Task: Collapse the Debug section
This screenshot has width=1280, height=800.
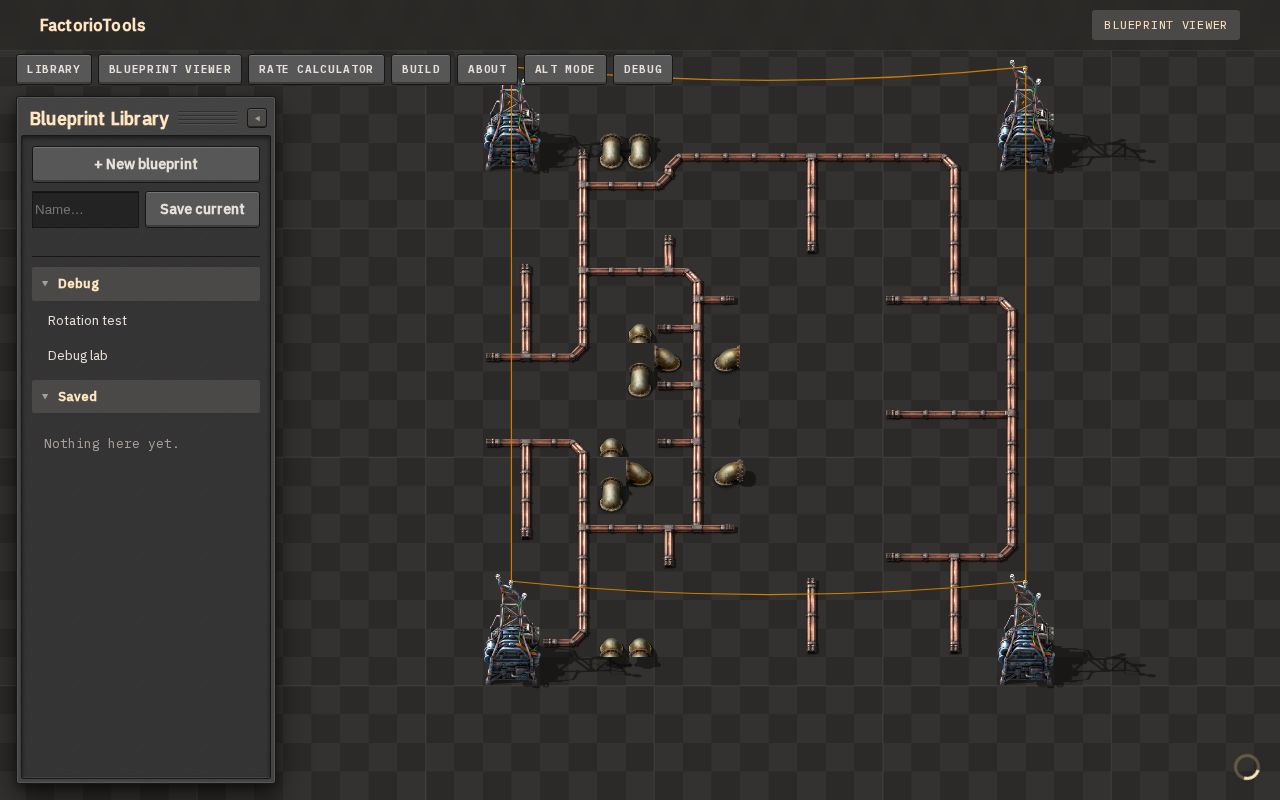Action: (146, 284)
